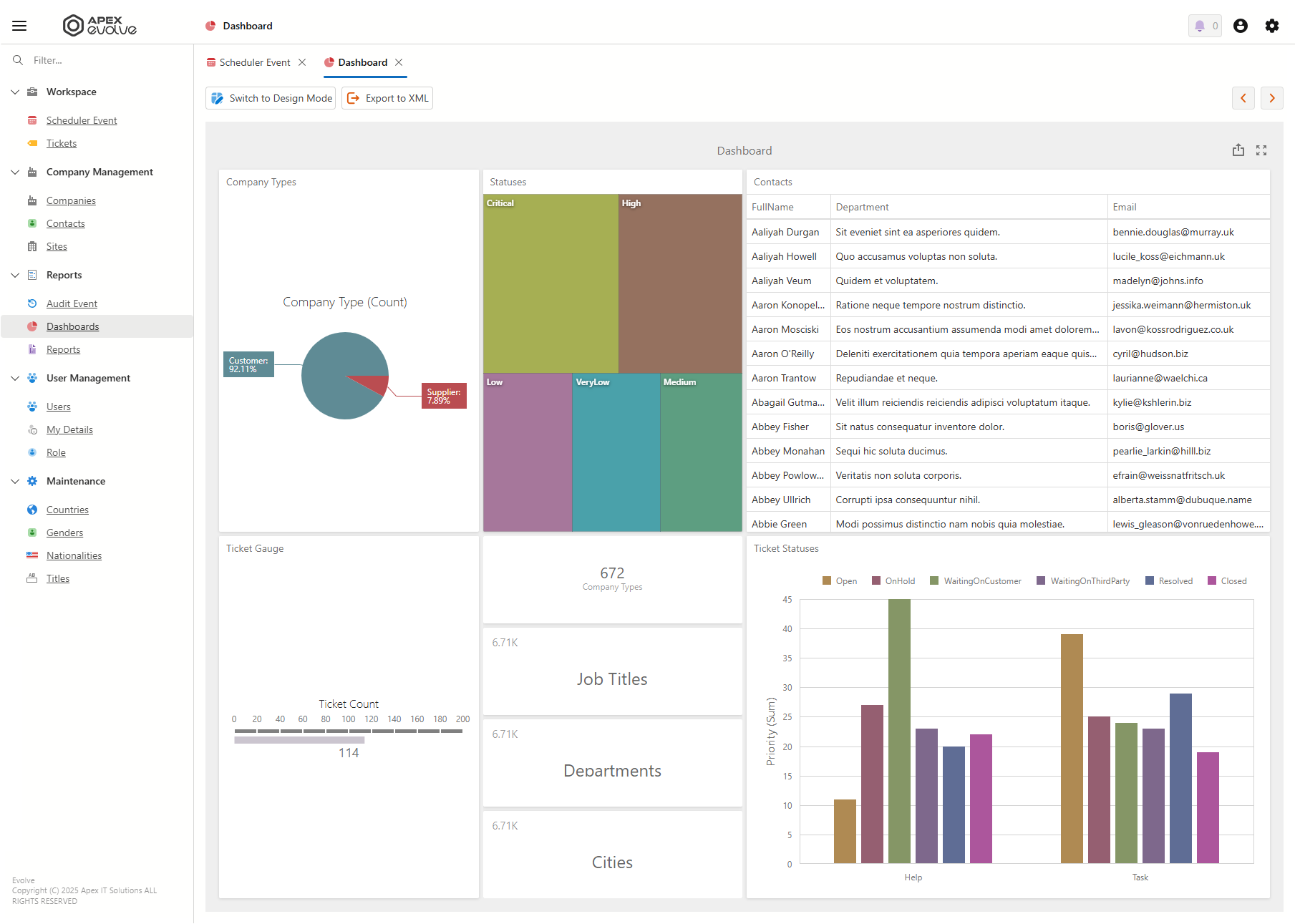
Task: Toggle the WaitingOnCustomer legend entry
Action: pos(976,581)
